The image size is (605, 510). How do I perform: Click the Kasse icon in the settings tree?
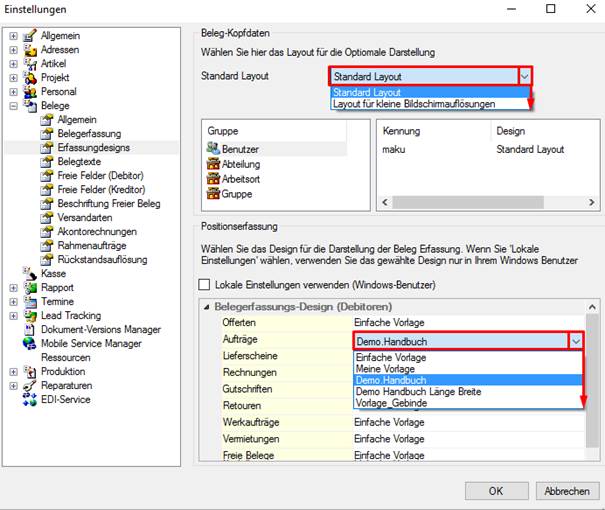tap(29, 273)
